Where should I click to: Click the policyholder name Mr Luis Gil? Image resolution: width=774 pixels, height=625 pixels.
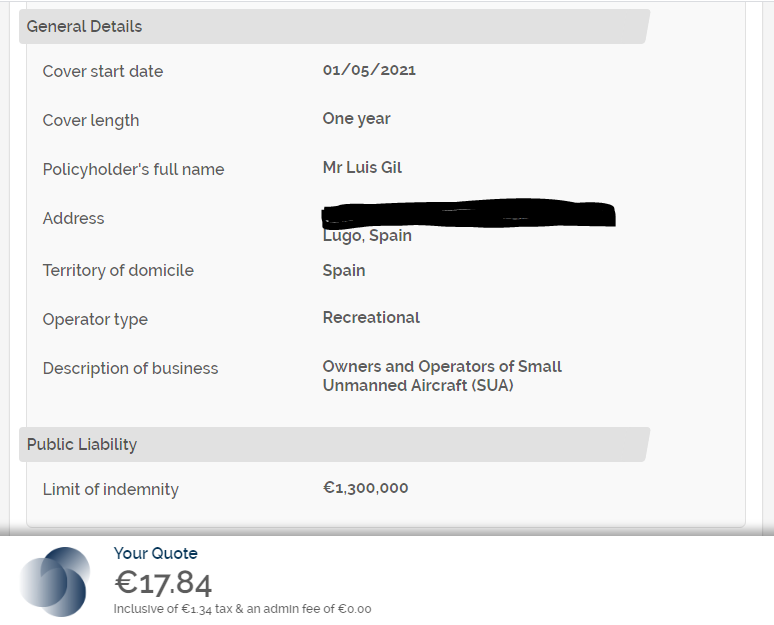point(362,168)
